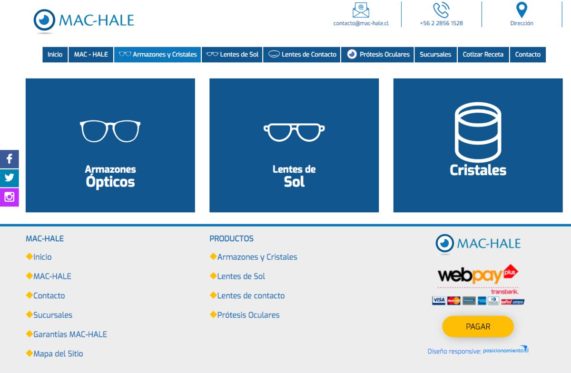Open the Cristales tile label
Viewport: 571px width, 373px height.
coord(478,170)
